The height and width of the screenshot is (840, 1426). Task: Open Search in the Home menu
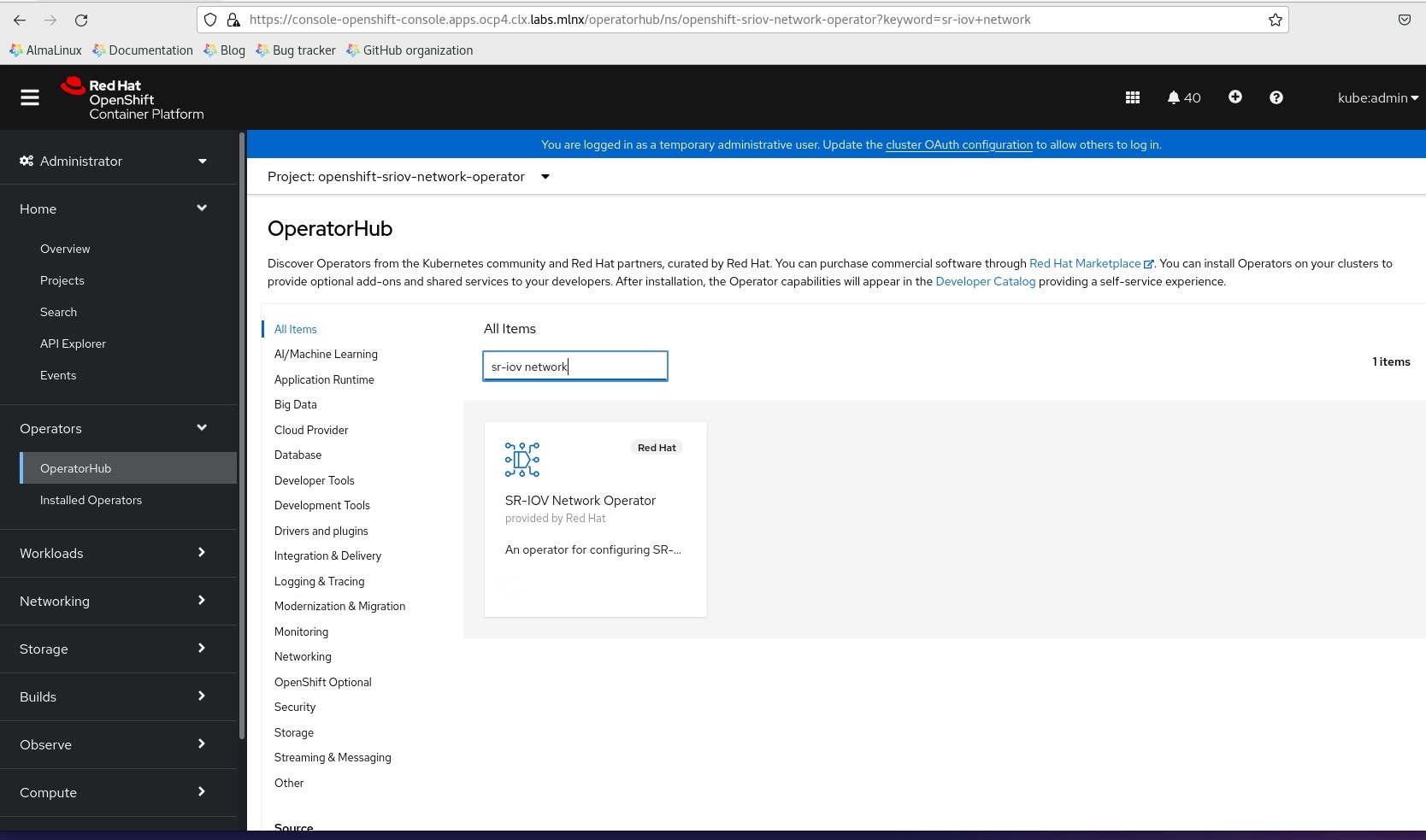coord(58,312)
